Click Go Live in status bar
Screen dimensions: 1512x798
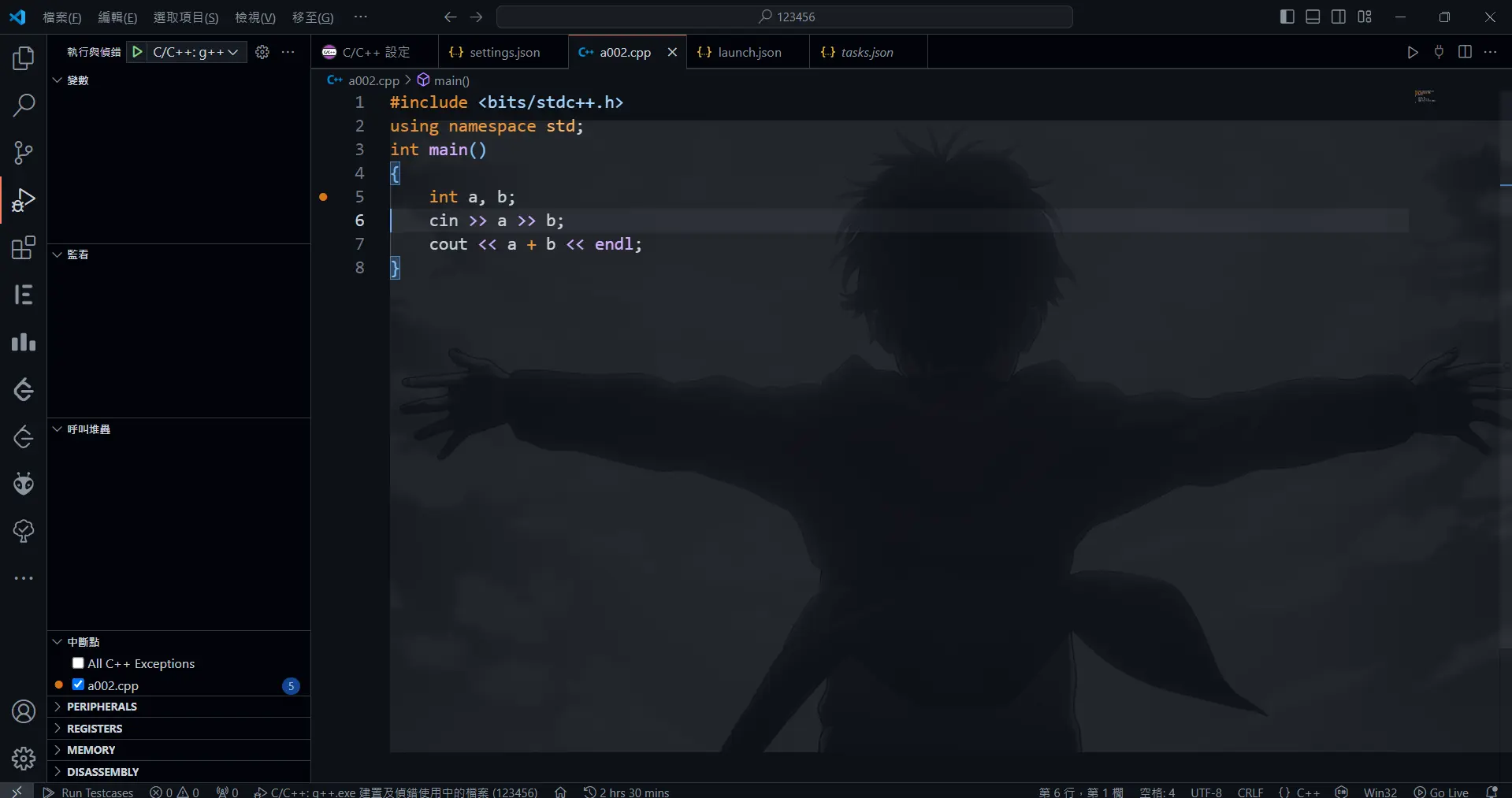[1441, 792]
